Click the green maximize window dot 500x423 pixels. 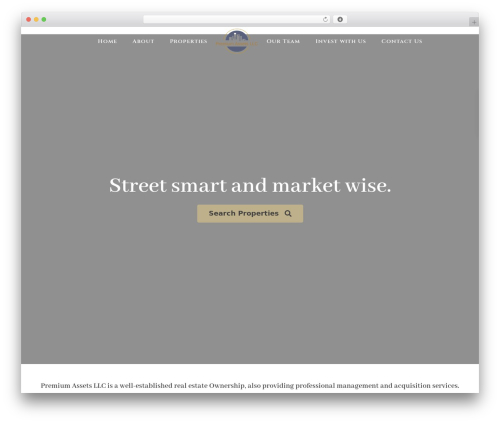[x=44, y=20]
